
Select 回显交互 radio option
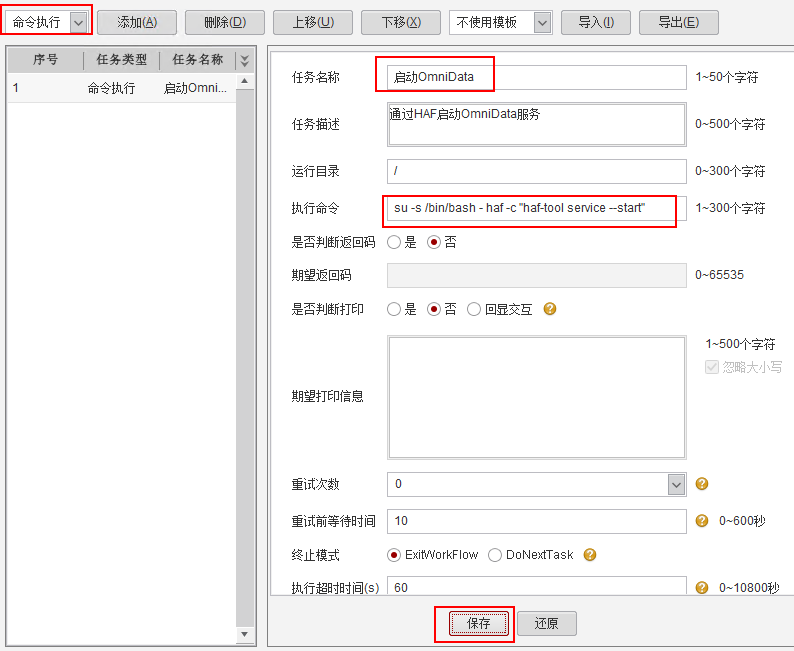coord(473,309)
